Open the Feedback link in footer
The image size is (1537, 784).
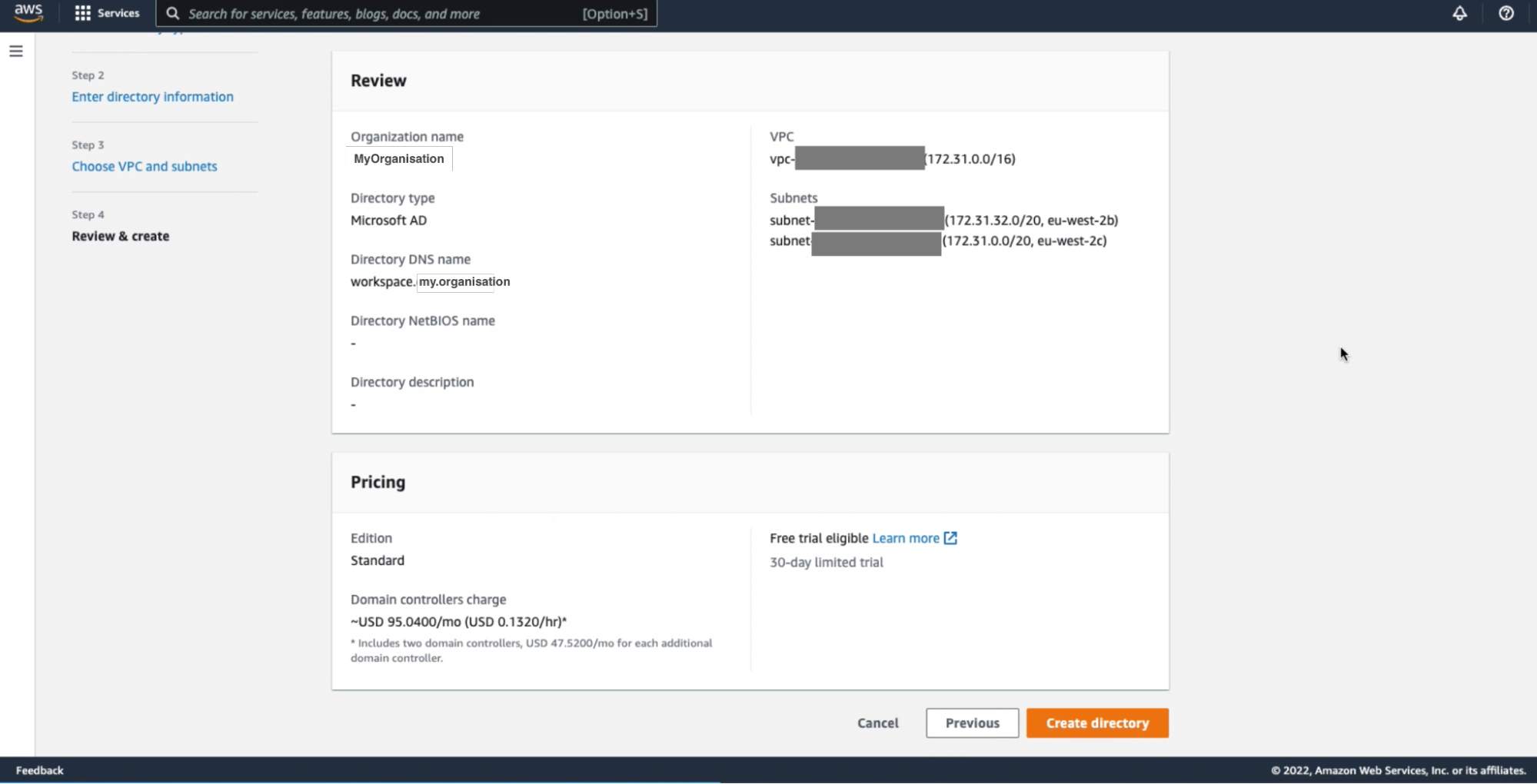tap(40, 770)
